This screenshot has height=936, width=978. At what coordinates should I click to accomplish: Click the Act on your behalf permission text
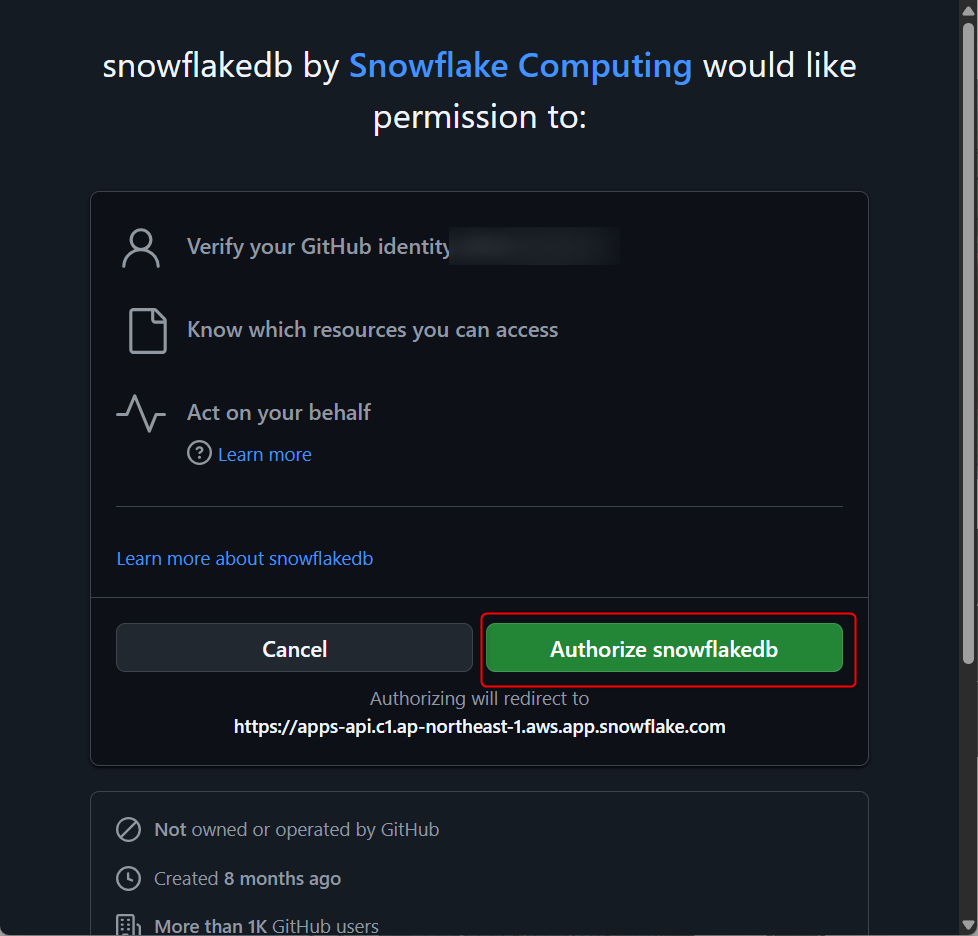coord(278,412)
